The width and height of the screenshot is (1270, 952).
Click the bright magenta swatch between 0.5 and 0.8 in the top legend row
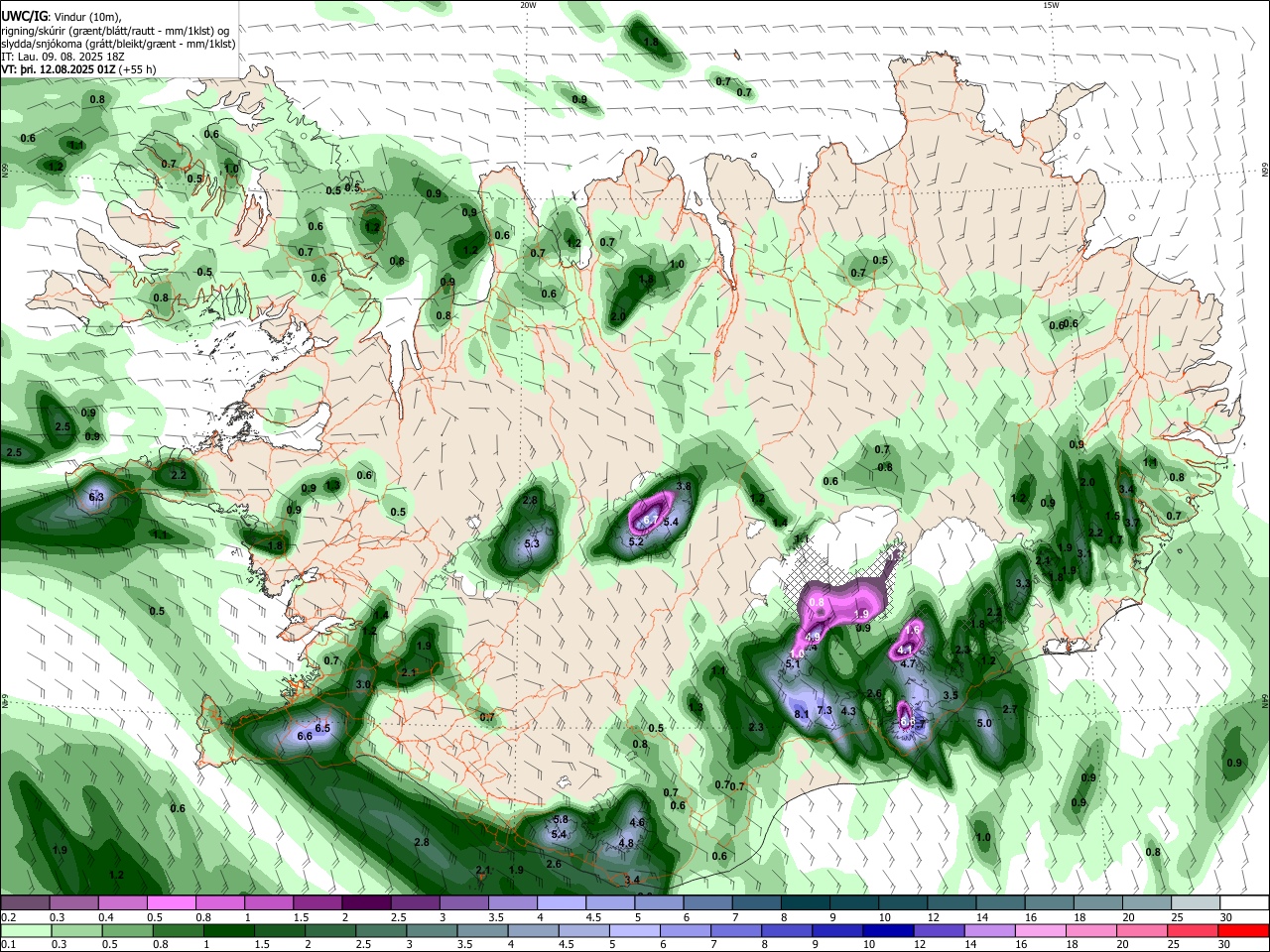(171, 903)
